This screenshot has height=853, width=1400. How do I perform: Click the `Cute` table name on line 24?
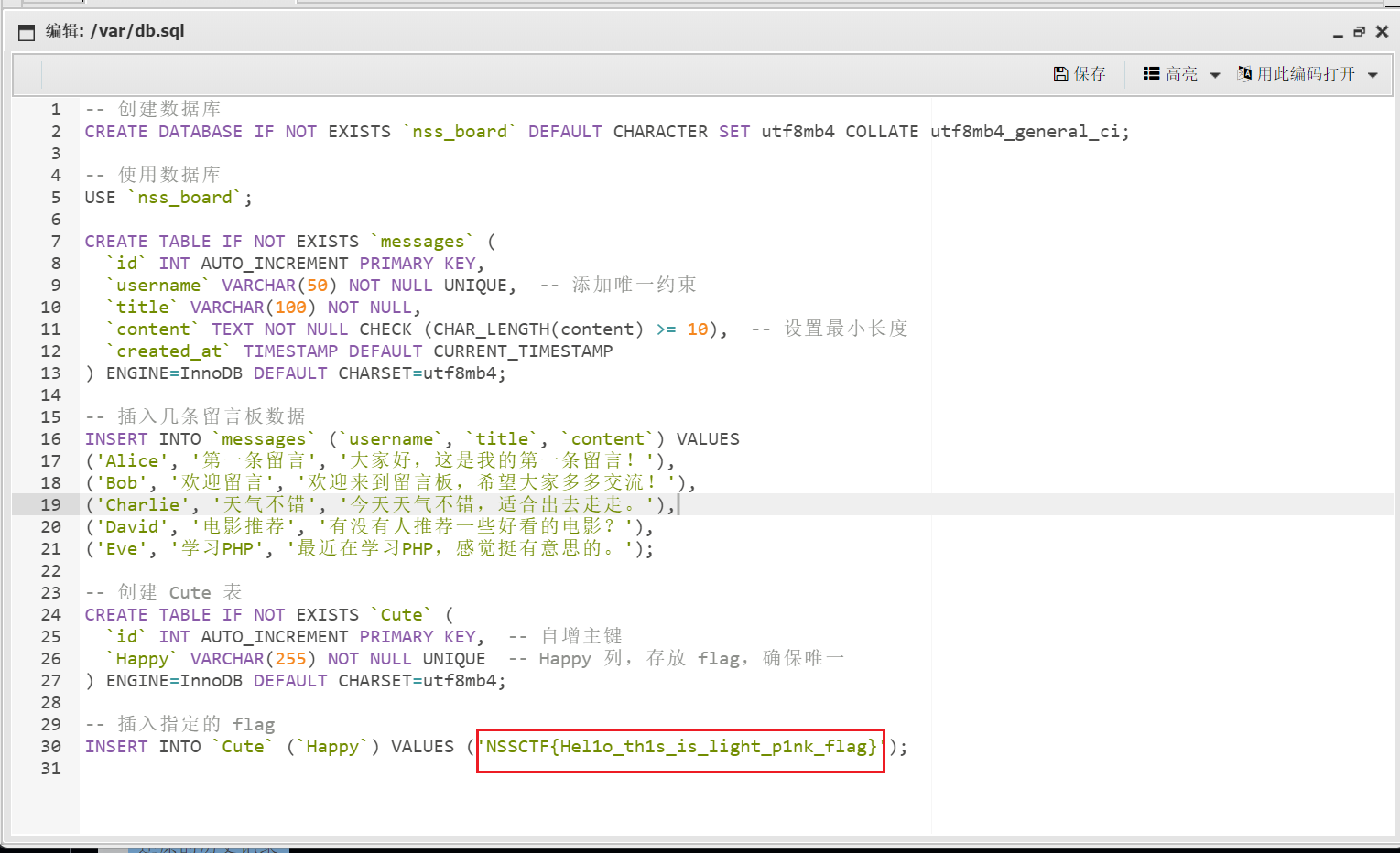pos(401,615)
